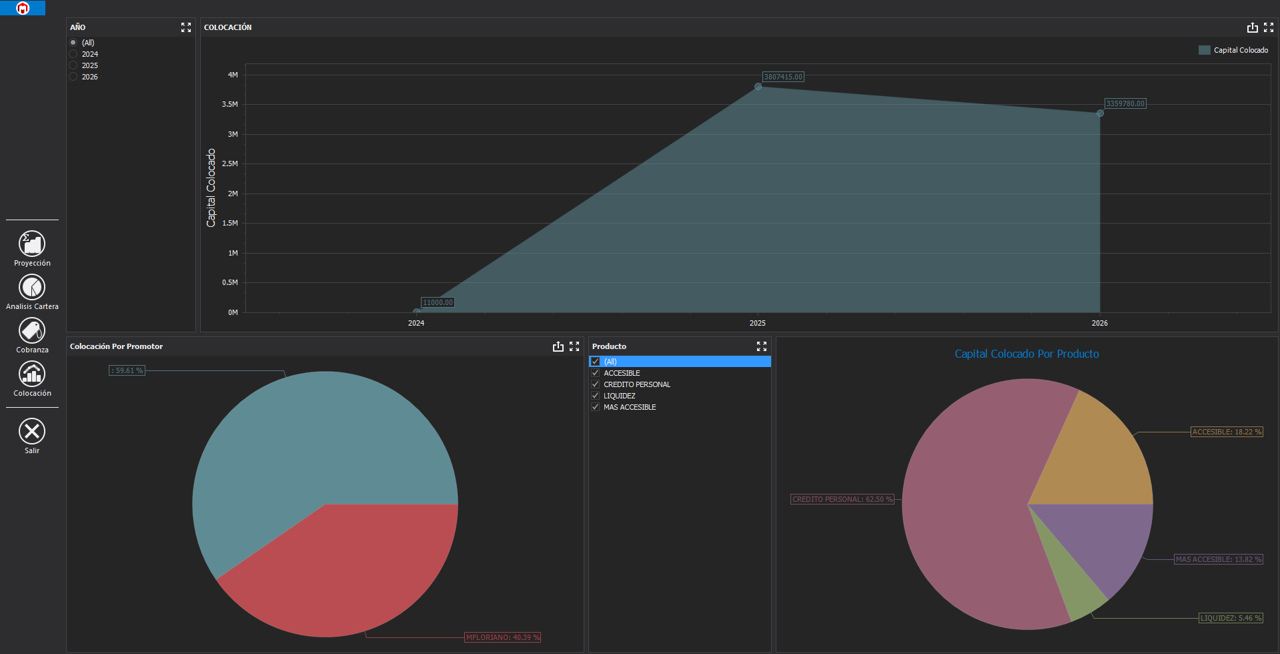This screenshot has height=654, width=1280.
Task: Maximize the COLOCACIÓN chart panel
Action: [x=1268, y=28]
